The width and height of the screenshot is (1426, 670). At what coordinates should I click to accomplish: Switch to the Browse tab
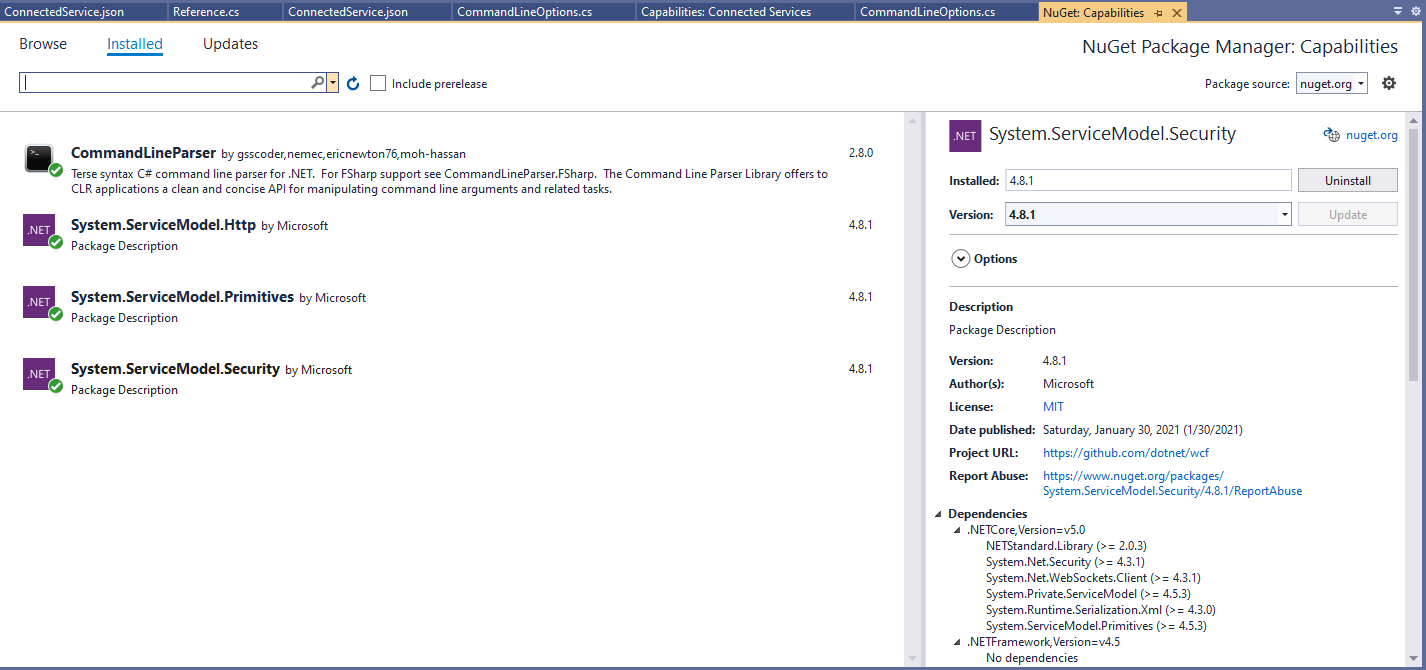click(43, 44)
